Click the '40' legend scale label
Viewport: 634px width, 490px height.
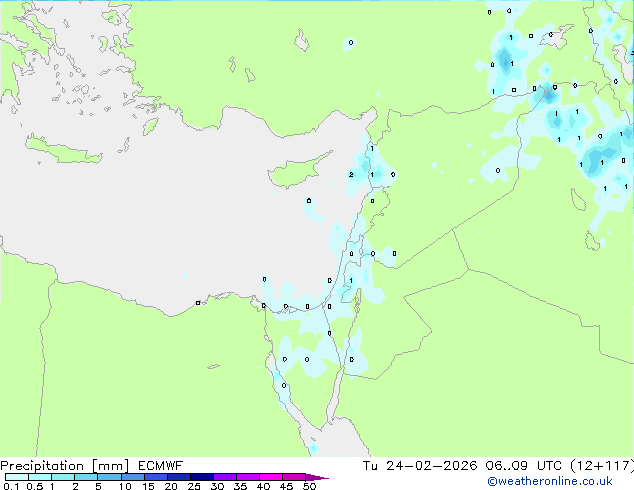[x=263, y=486]
